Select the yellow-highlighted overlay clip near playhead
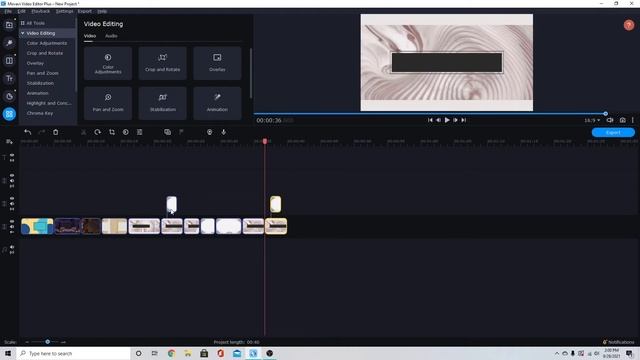 tap(276, 204)
